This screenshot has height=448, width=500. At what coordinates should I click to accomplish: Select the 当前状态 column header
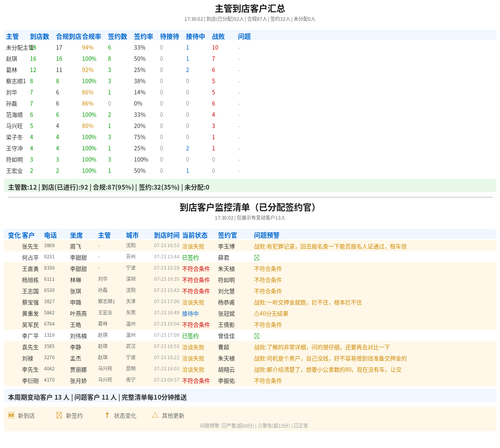[x=195, y=235]
